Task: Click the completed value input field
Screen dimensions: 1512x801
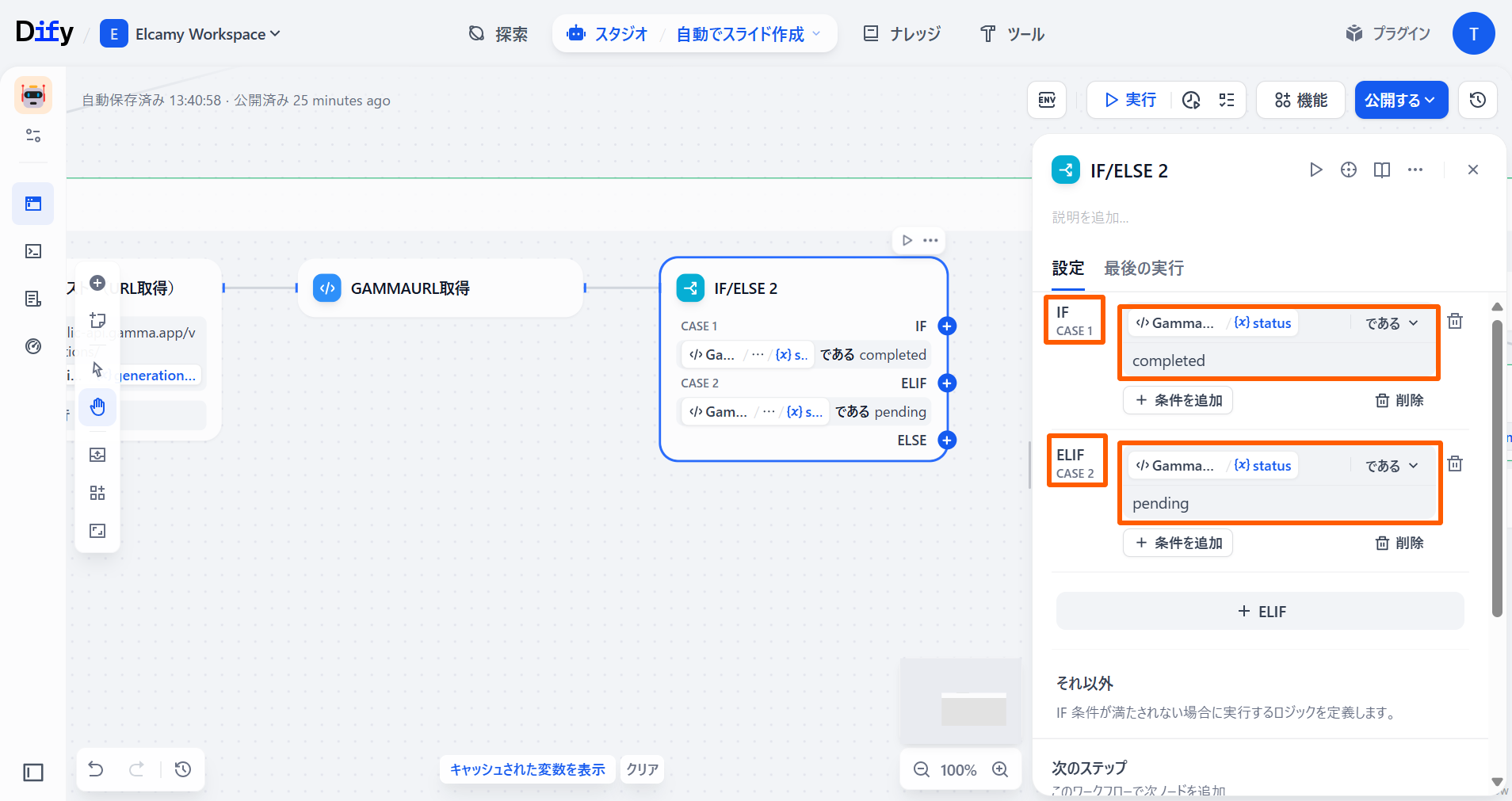Action: click(1278, 361)
